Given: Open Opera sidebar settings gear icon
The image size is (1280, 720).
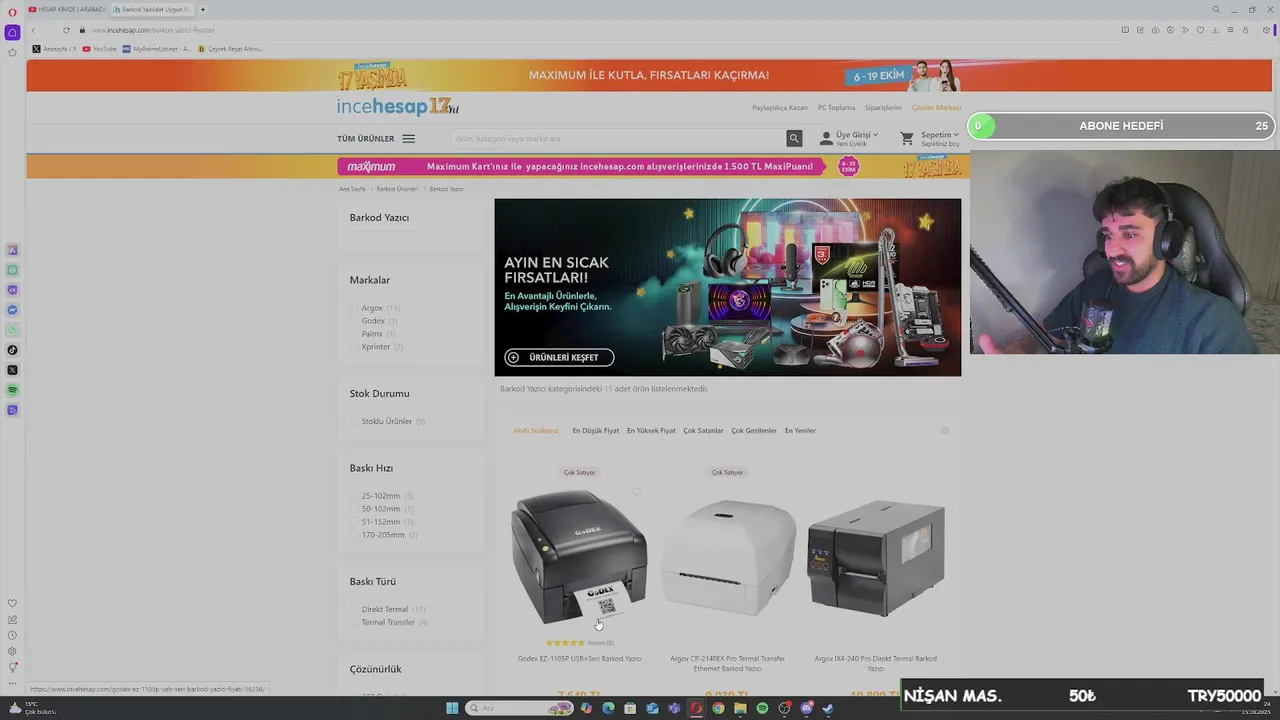Looking at the screenshot, I should tap(12, 651).
